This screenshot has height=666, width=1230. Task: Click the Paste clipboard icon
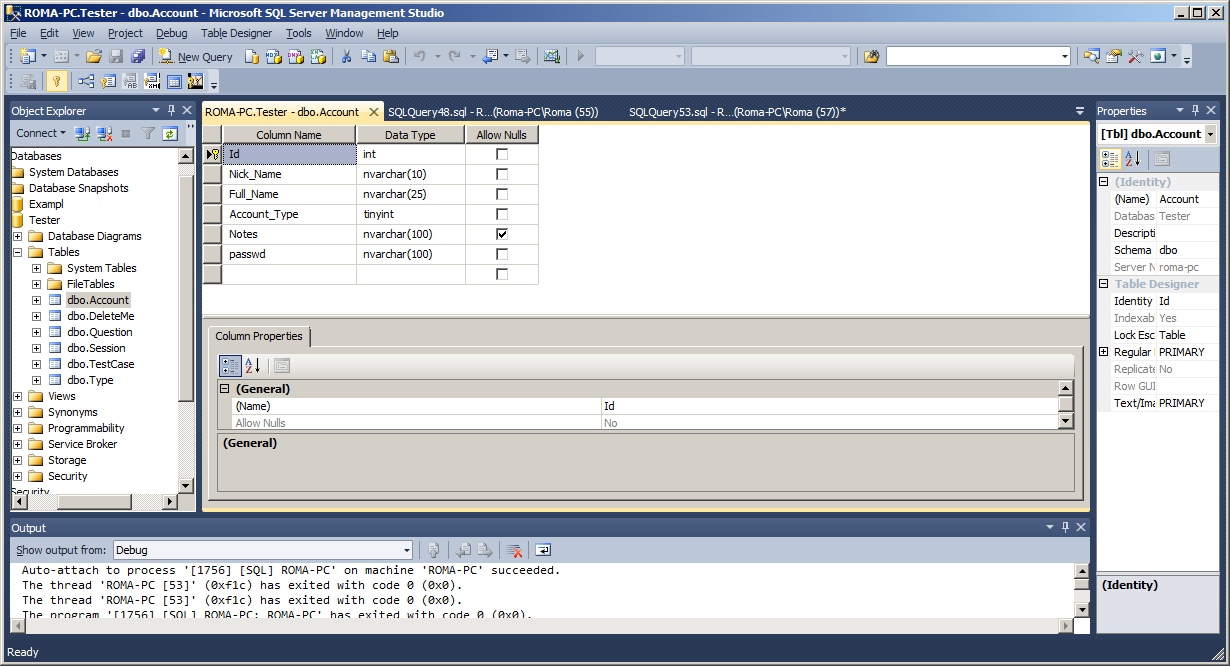click(x=391, y=57)
